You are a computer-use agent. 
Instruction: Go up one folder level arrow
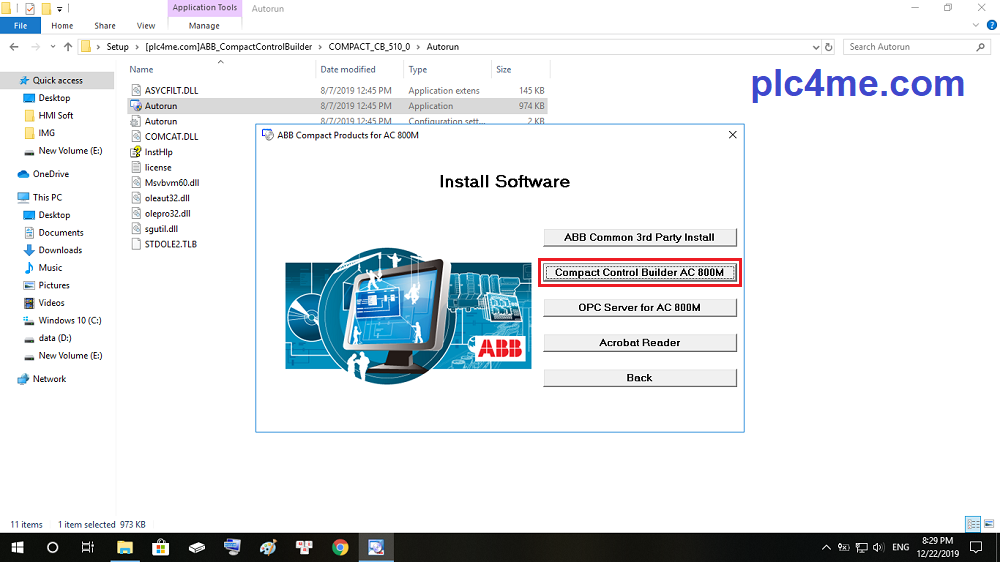68,47
